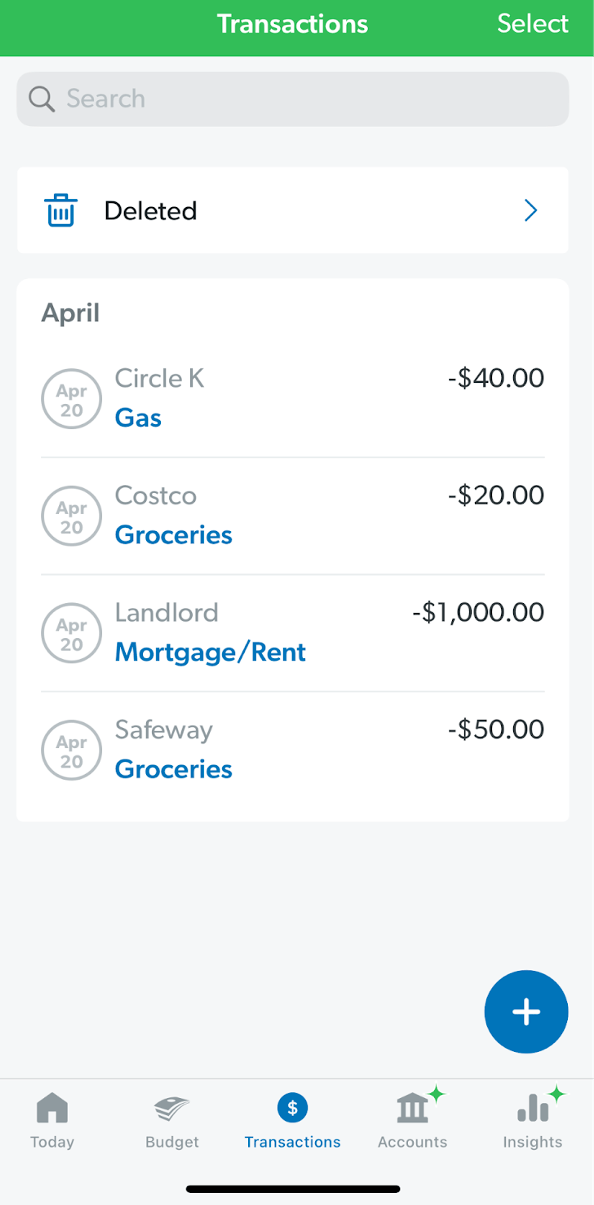Screen dimensions: 594x1205
Task: View the Insights bar chart icon
Action: (x=532, y=1107)
